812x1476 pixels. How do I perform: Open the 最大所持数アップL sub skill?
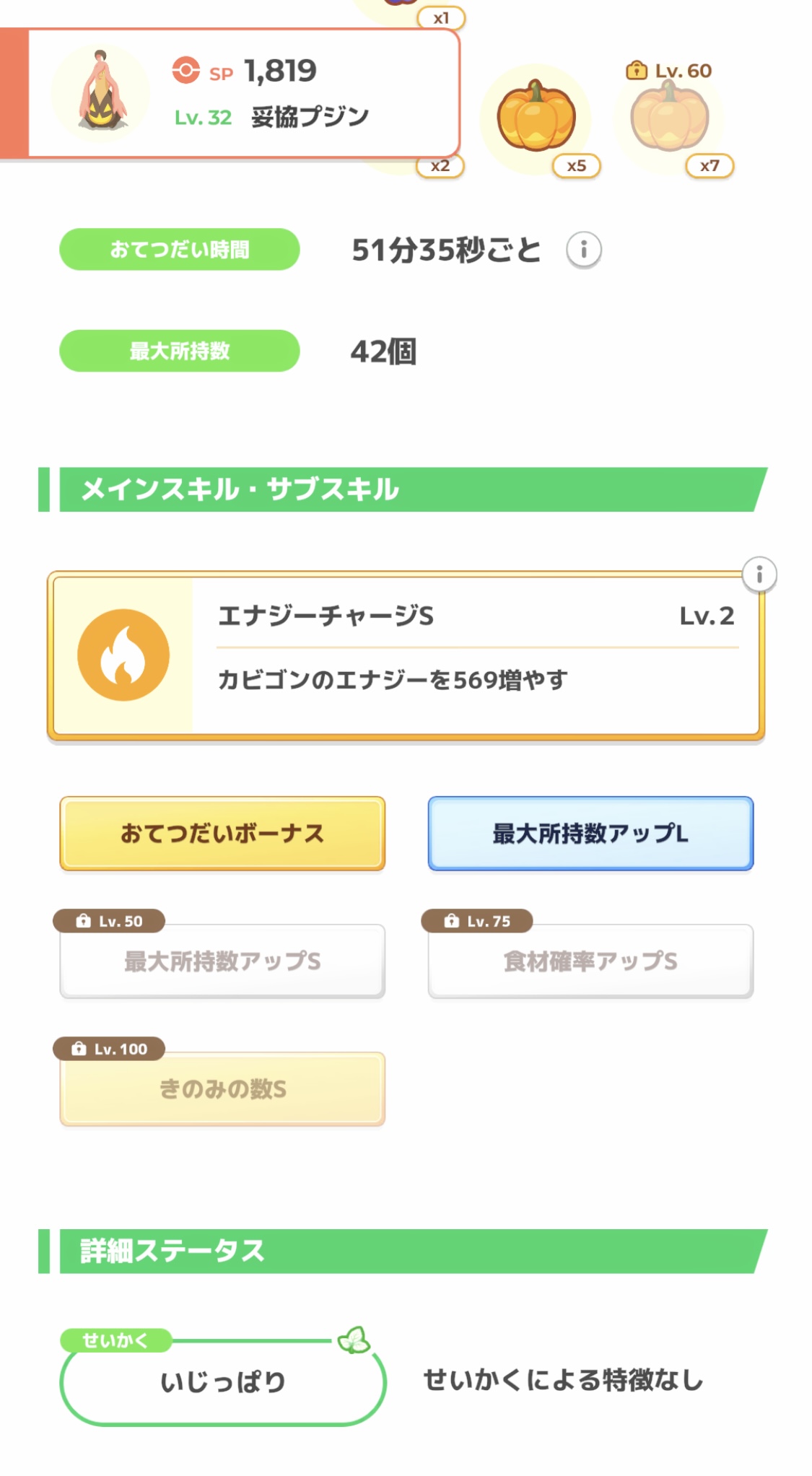click(590, 833)
